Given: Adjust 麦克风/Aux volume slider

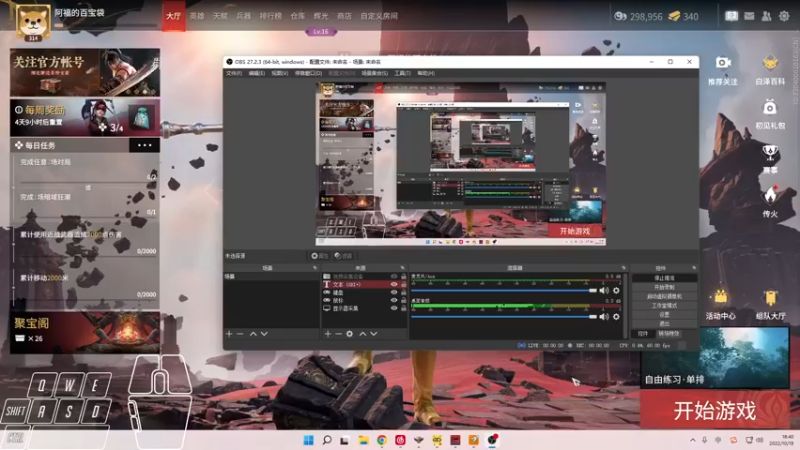Looking at the screenshot, I should pos(504,291).
